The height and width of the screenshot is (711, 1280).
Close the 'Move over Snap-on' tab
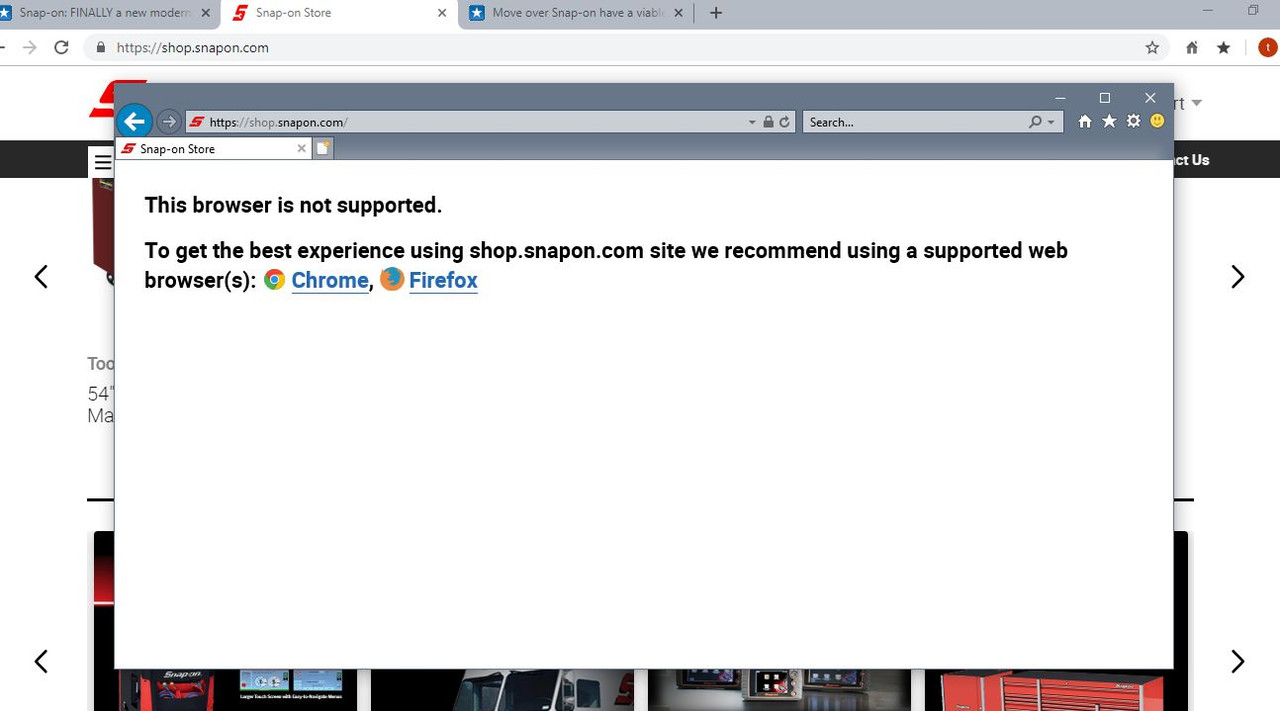click(x=679, y=13)
